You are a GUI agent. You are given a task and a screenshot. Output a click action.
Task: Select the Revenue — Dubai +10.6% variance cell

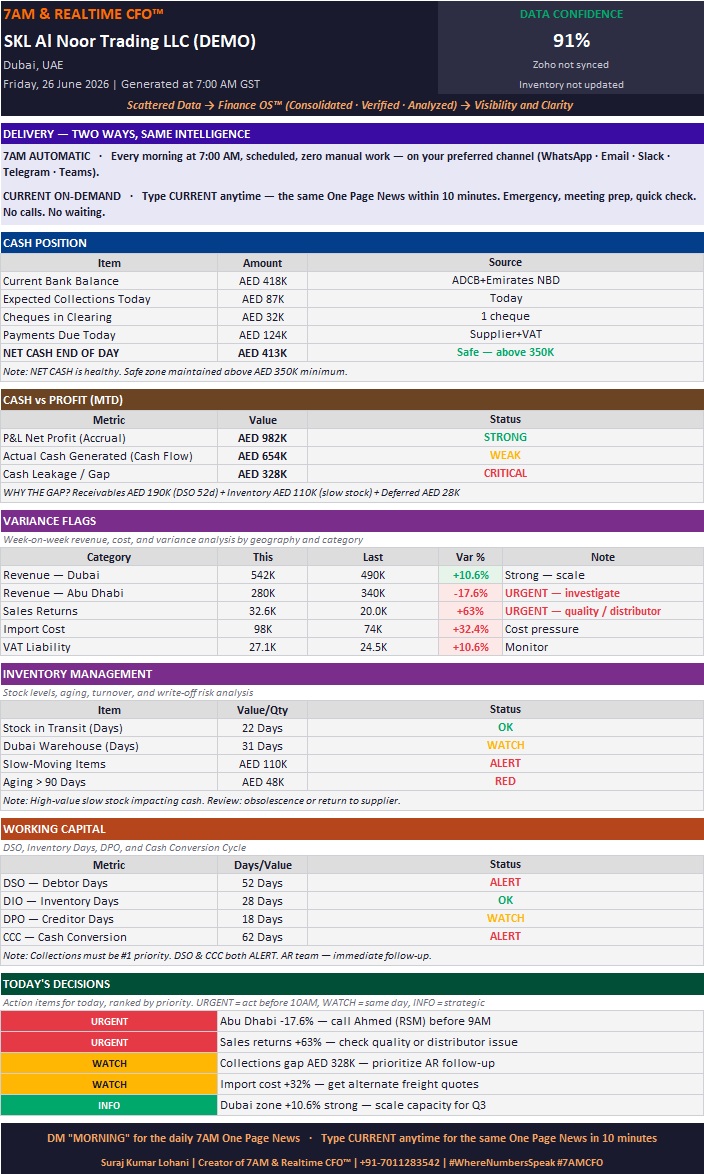(x=470, y=575)
